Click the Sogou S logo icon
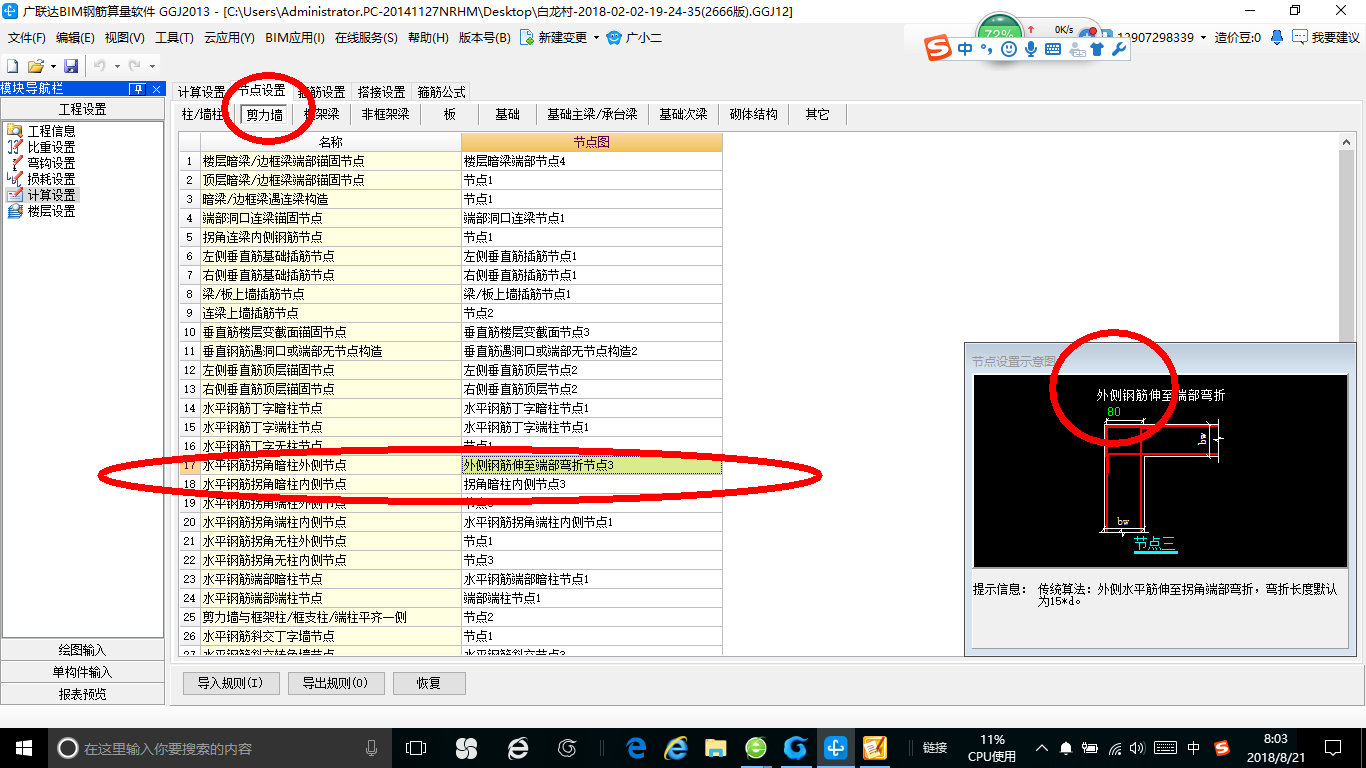Screen dimensions: 1366x768 pos(937,48)
